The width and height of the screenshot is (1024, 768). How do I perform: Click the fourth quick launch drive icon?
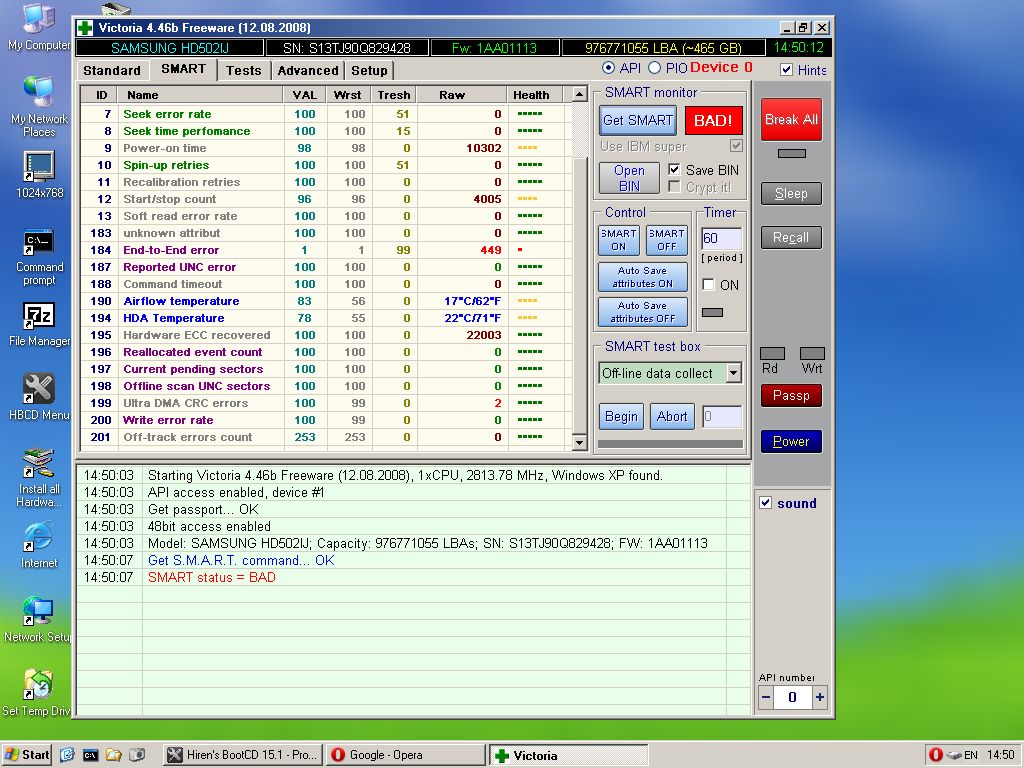136,755
